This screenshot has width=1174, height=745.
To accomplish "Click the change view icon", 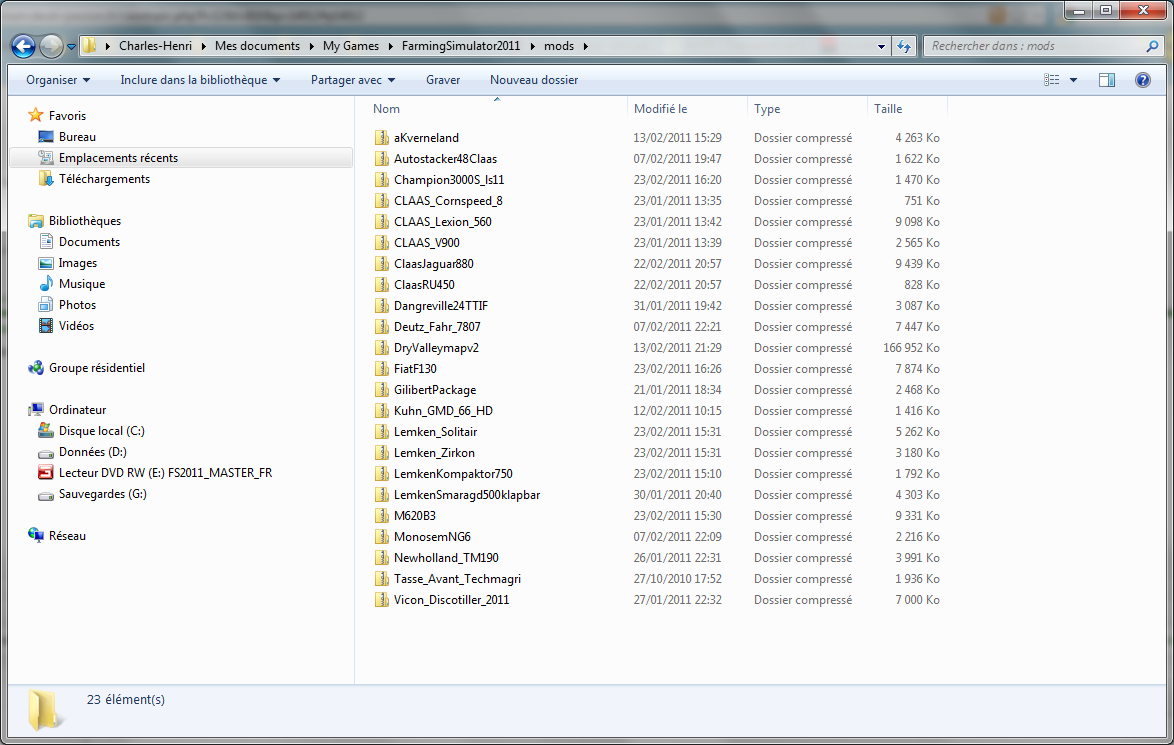I will click(1052, 80).
